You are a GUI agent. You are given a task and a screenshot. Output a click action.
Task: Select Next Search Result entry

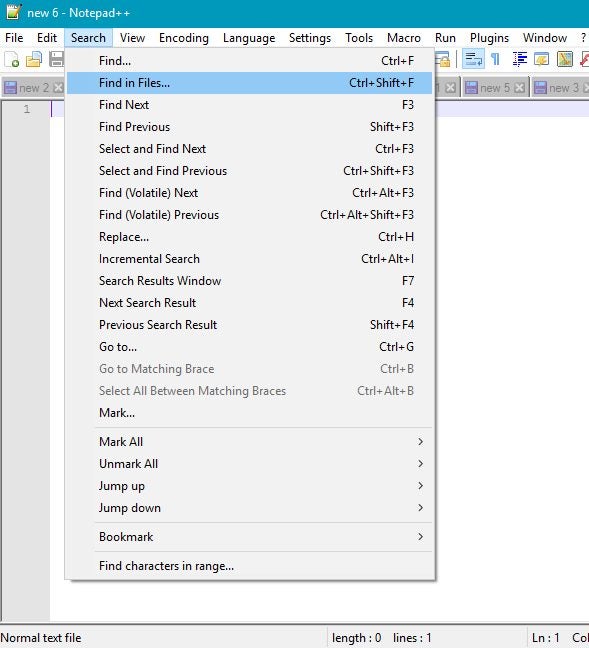coord(249,303)
